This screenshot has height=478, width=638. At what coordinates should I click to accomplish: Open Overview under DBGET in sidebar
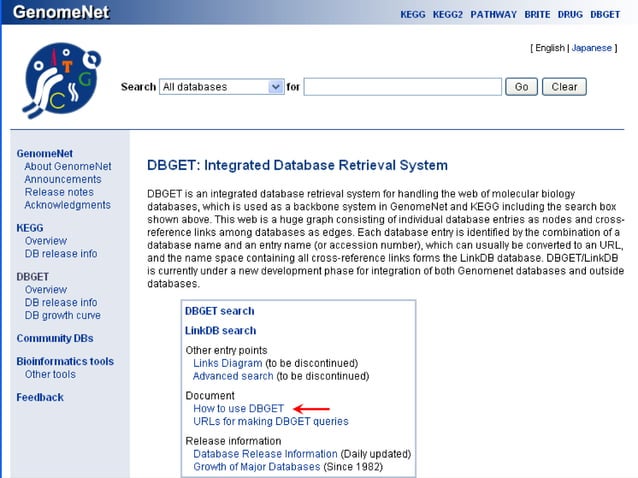pyautogui.click(x=46, y=290)
